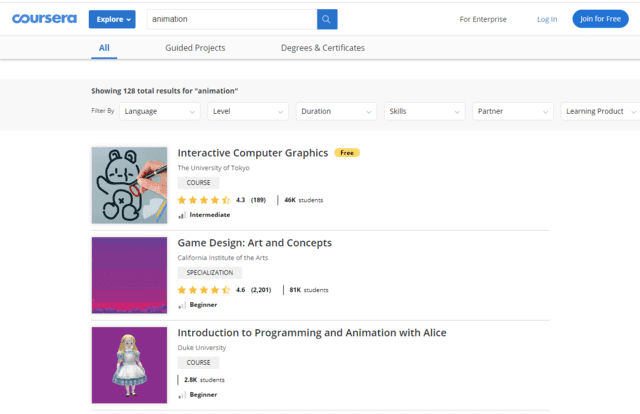Screen dimensions: 640x414
Task: Switch to Degrees & Certificates tab
Action: click(x=323, y=48)
